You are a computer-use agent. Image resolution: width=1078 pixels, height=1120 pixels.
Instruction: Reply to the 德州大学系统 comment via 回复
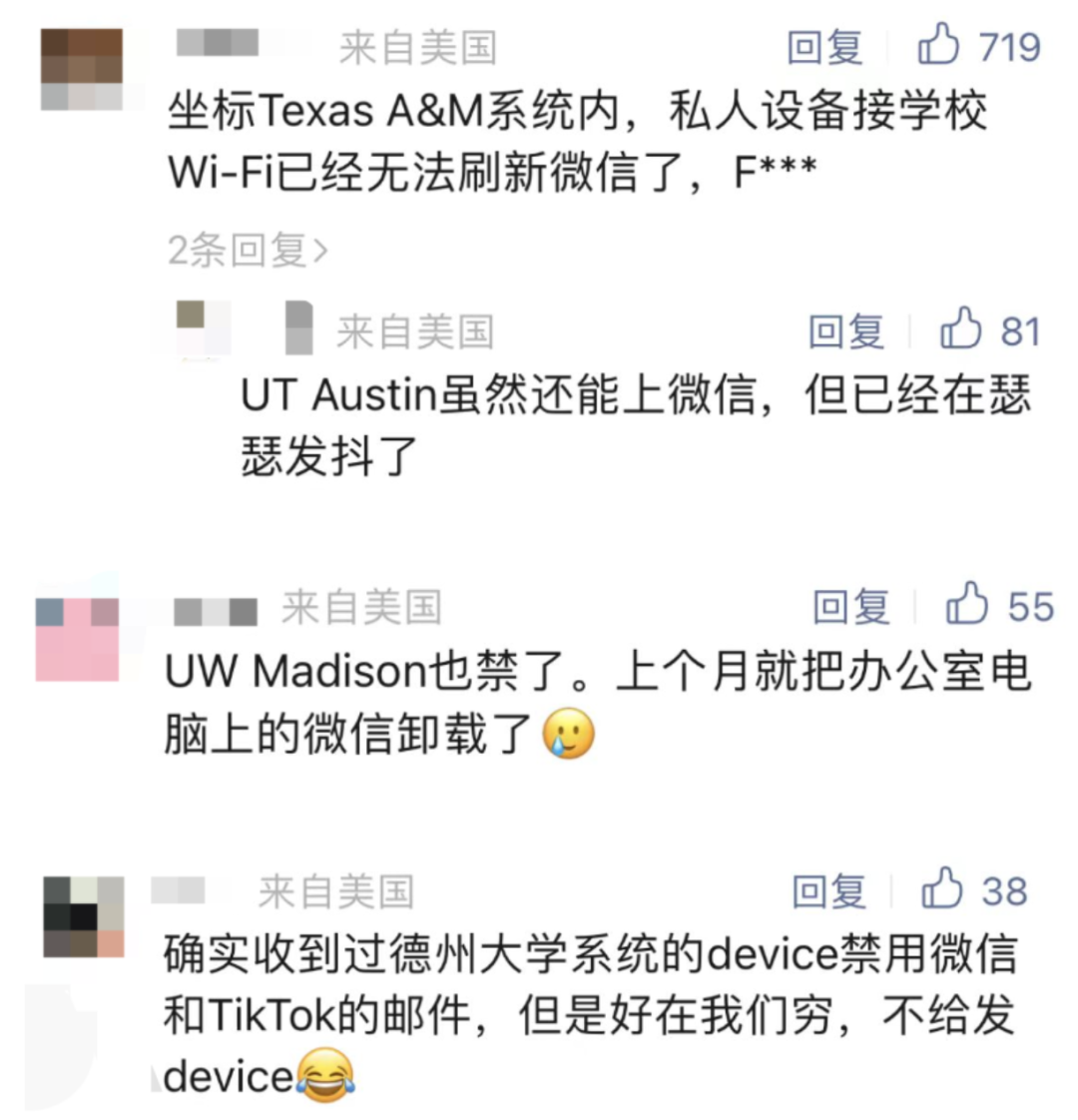(829, 891)
